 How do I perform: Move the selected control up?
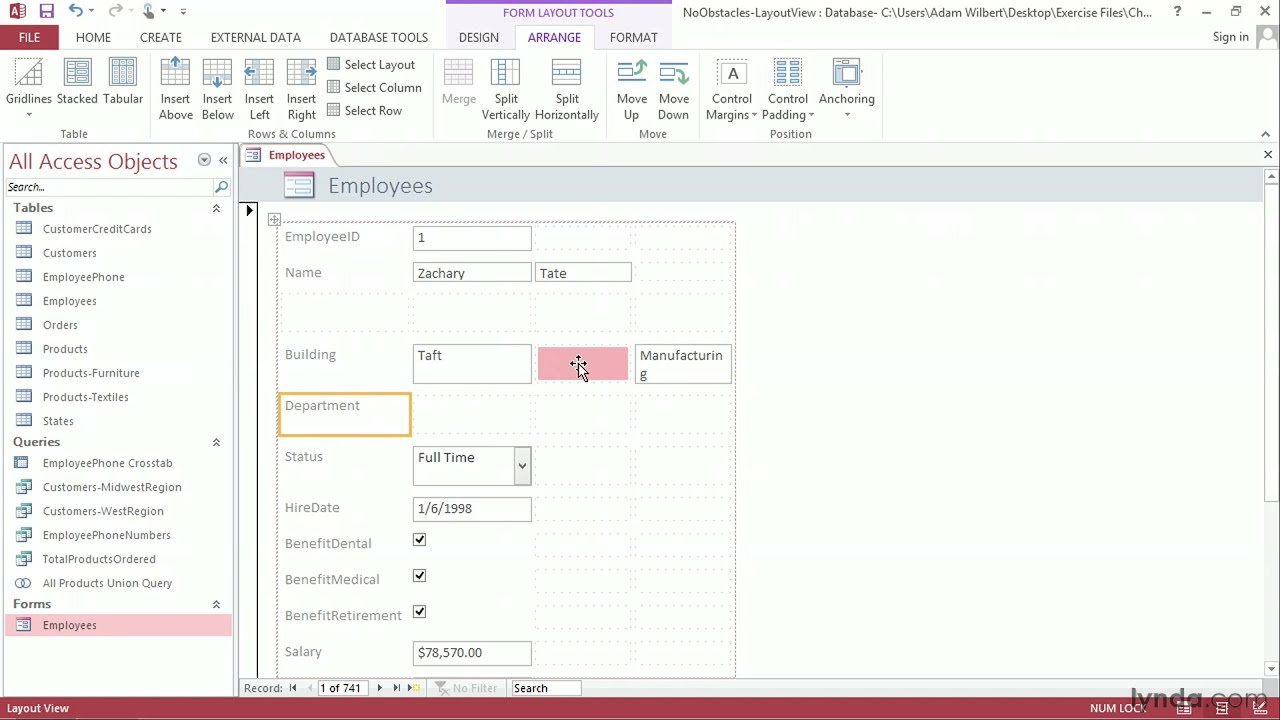(x=631, y=89)
